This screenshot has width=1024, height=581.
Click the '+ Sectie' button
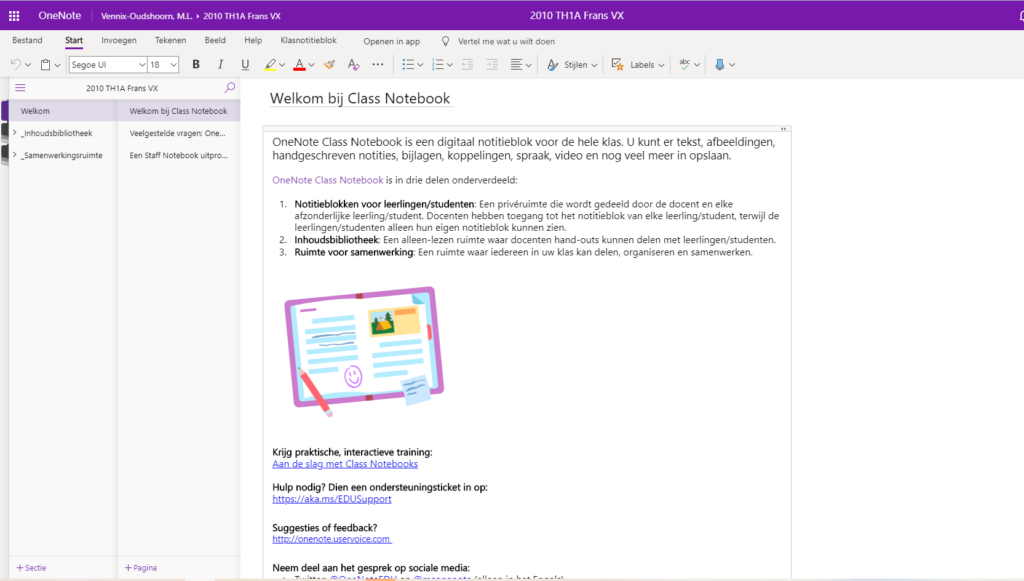tap(30, 567)
